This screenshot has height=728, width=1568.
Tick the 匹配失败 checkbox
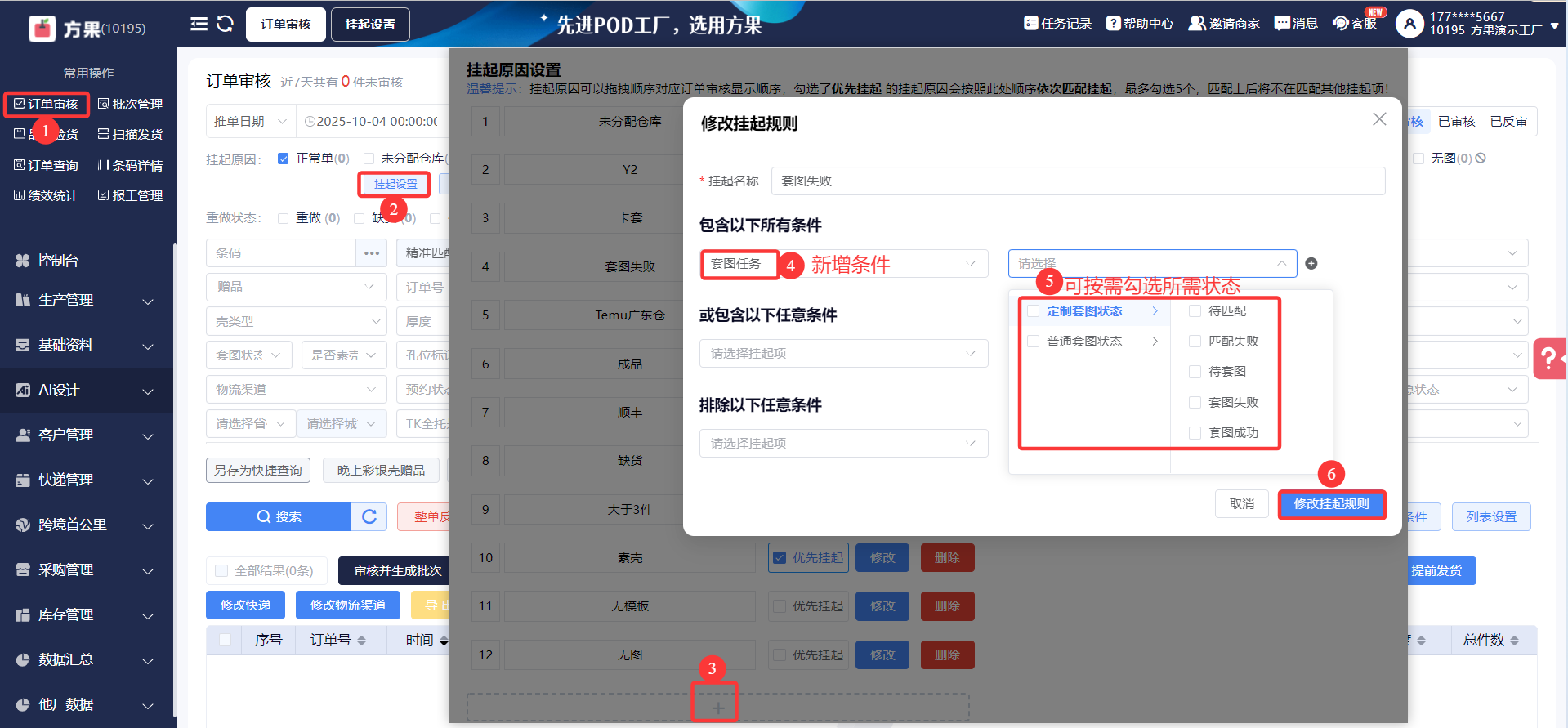pyautogui.click(x=1195, y=342)
